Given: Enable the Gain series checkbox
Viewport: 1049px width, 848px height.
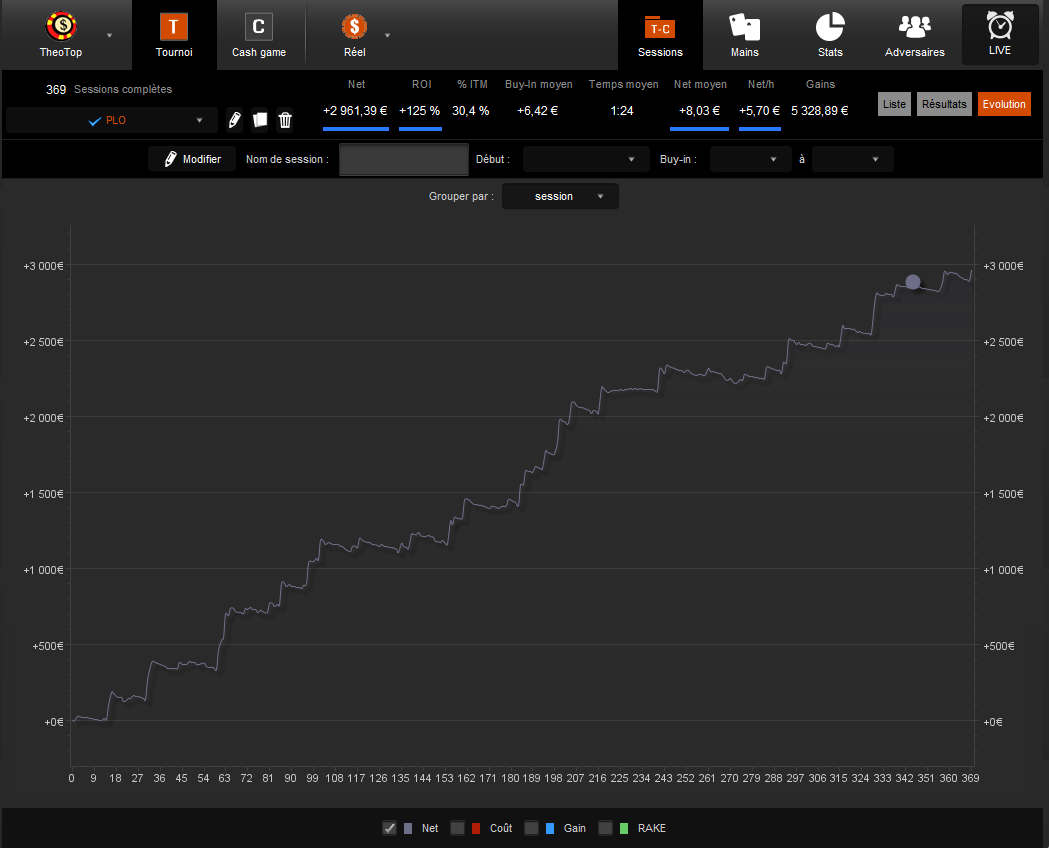Looking at the screenshot, I should (x=531, y=828).
